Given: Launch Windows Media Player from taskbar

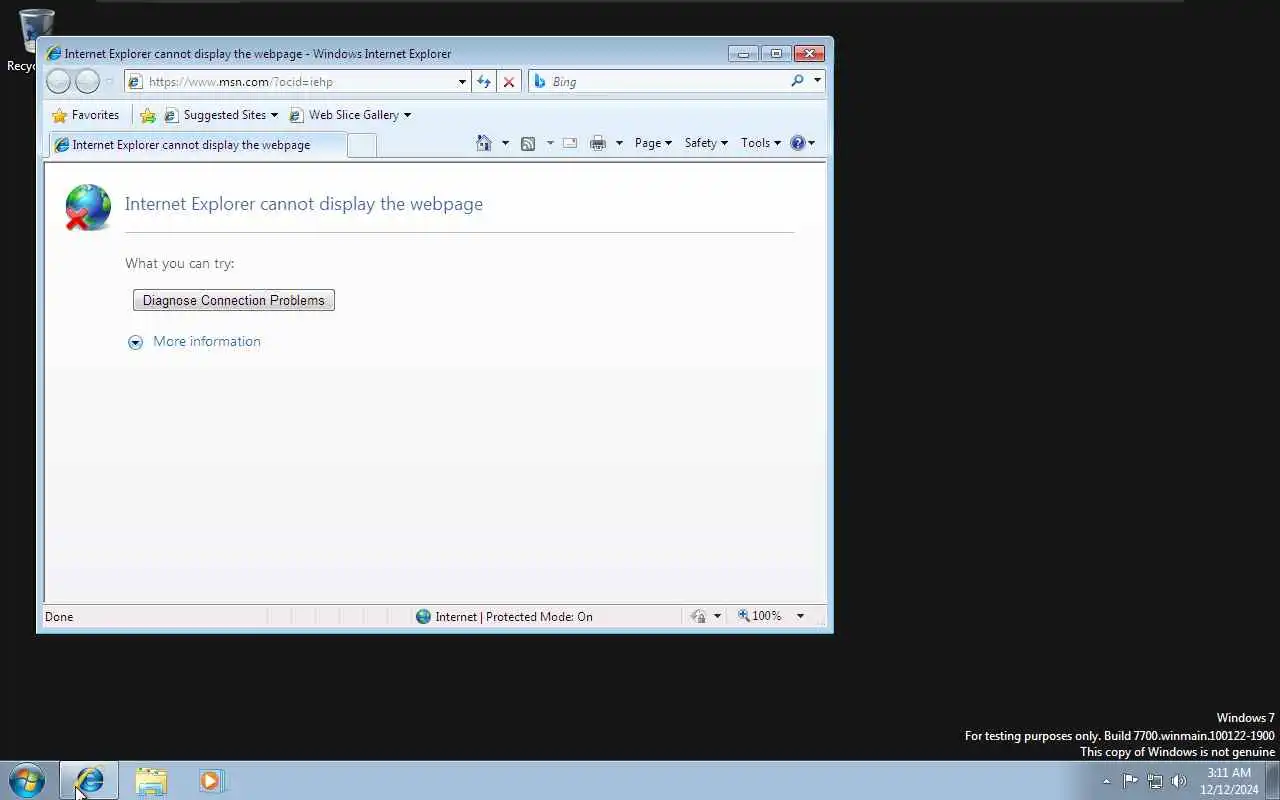Looking at the screenshot, I should click(211, 781).
